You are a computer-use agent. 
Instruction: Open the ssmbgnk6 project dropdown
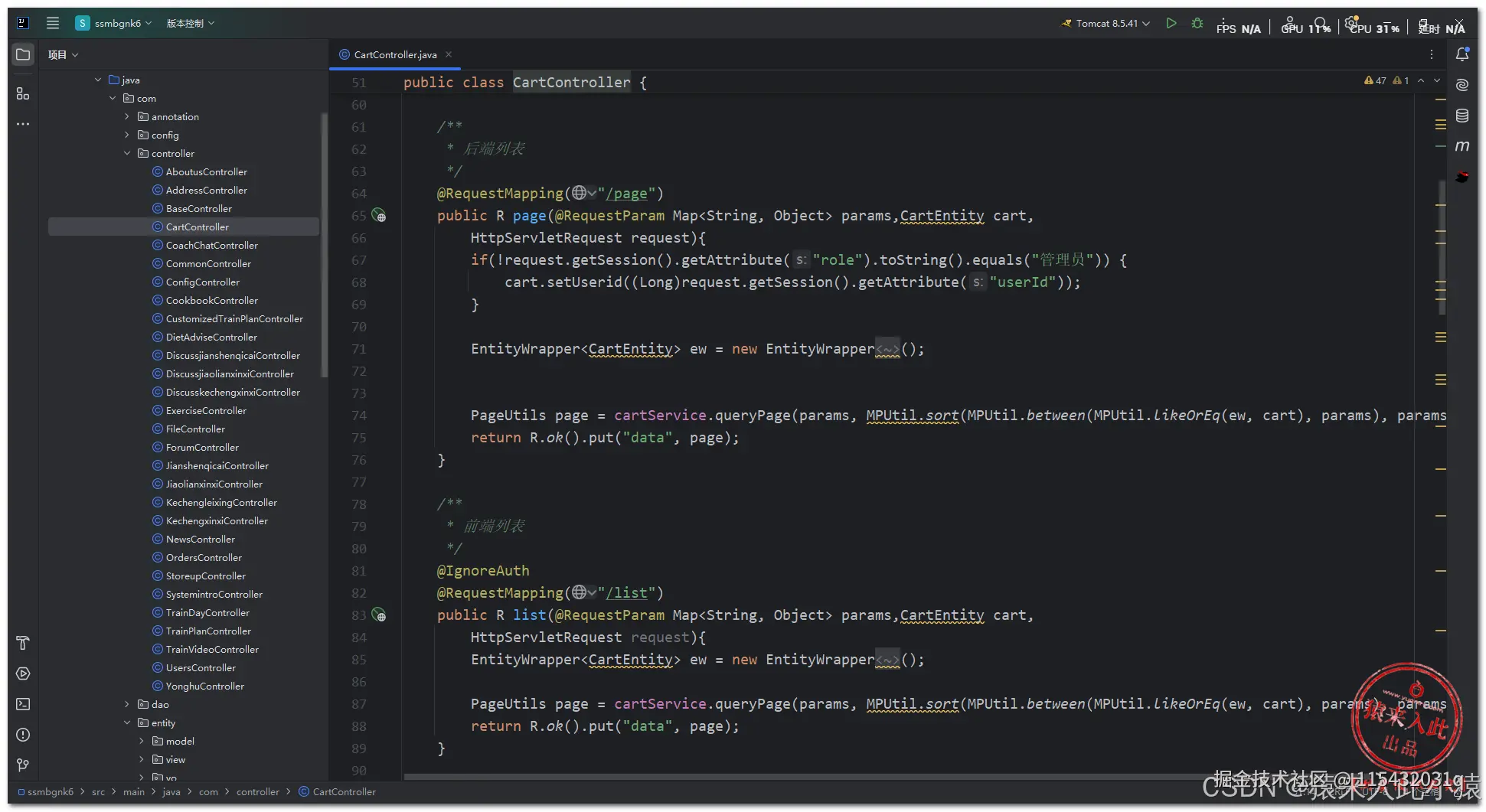click(113, 23)
